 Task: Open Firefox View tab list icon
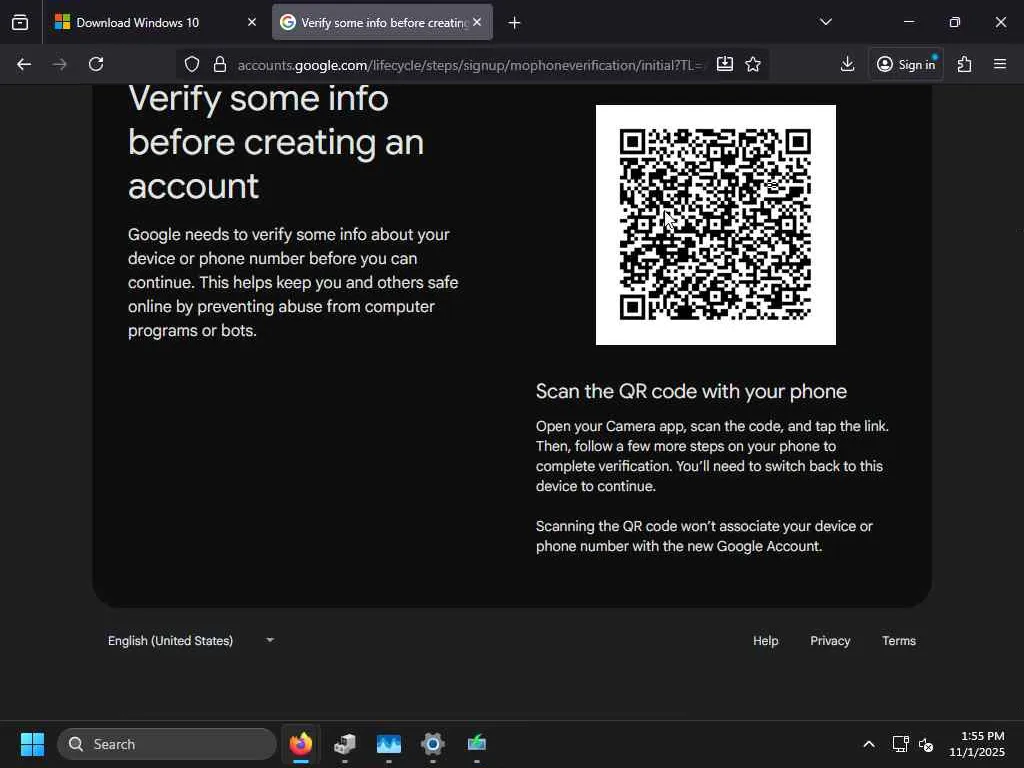pos(20,22)
